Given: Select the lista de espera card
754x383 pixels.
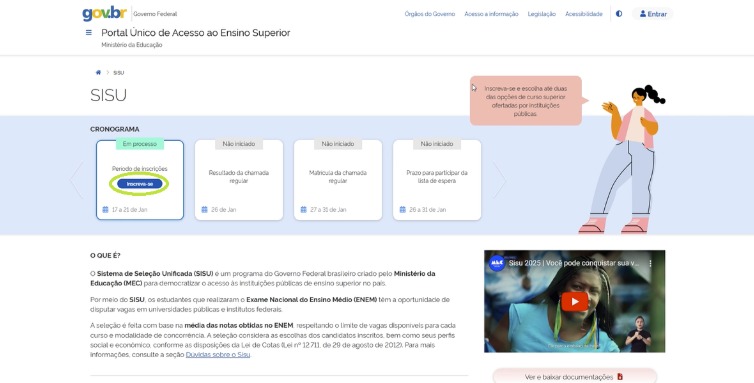Looking at the screenshot, I should (x=437, y=180).
